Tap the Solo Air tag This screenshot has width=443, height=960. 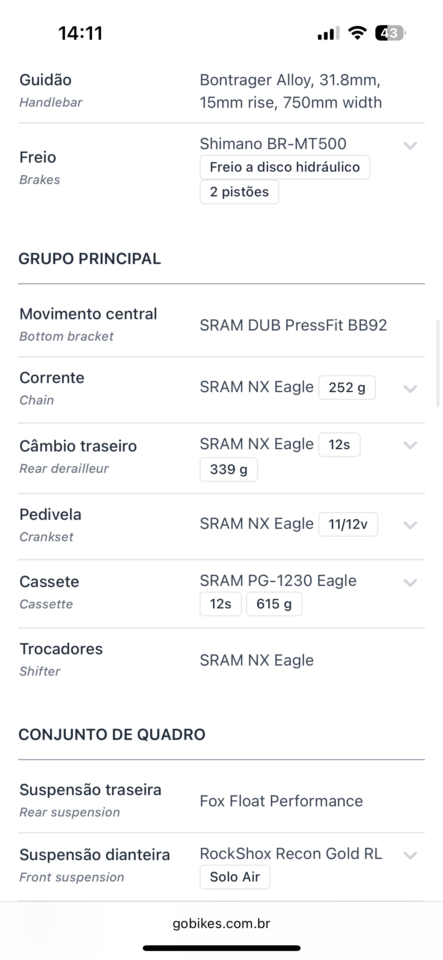pyautogui.click(x=235, y=877)
